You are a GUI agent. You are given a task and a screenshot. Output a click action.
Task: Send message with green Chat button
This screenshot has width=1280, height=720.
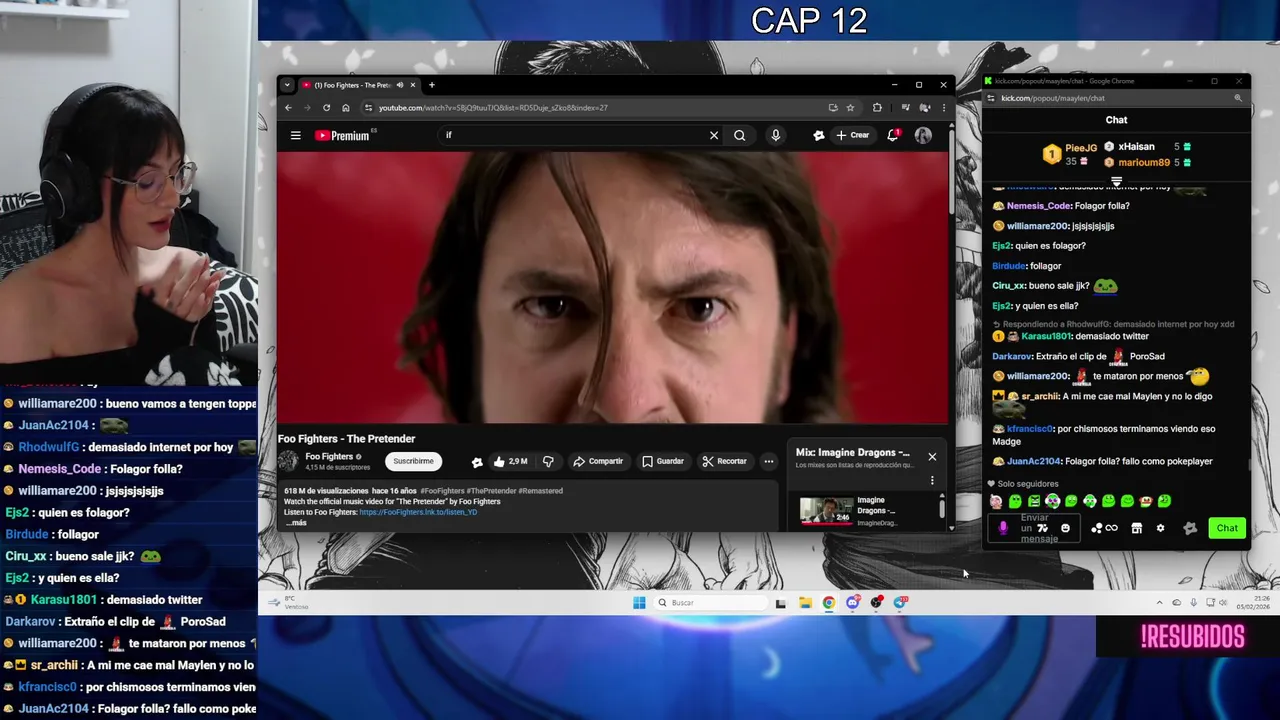click(1227, 528)
